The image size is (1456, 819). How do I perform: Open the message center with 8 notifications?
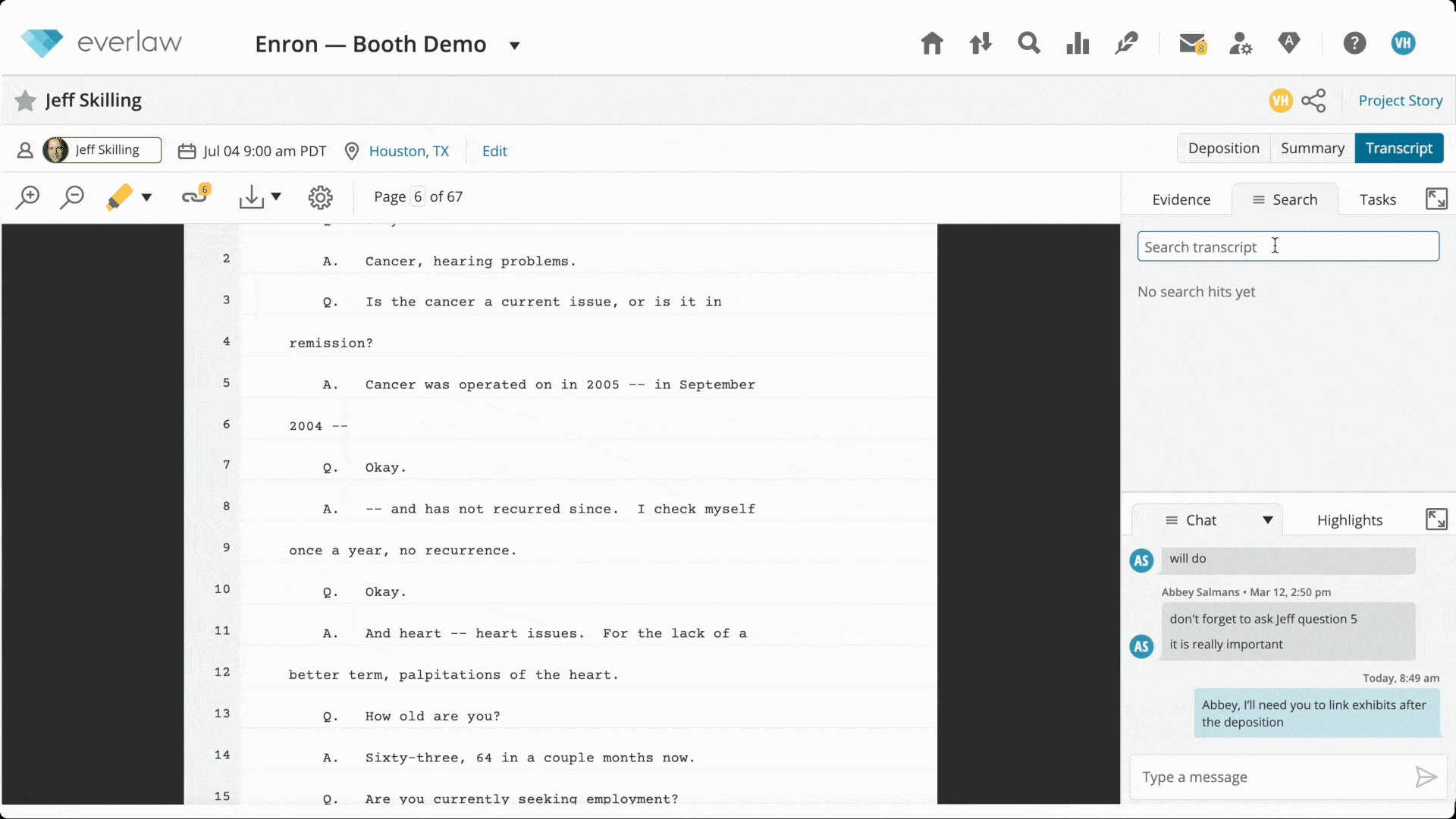pos(1191,43)
